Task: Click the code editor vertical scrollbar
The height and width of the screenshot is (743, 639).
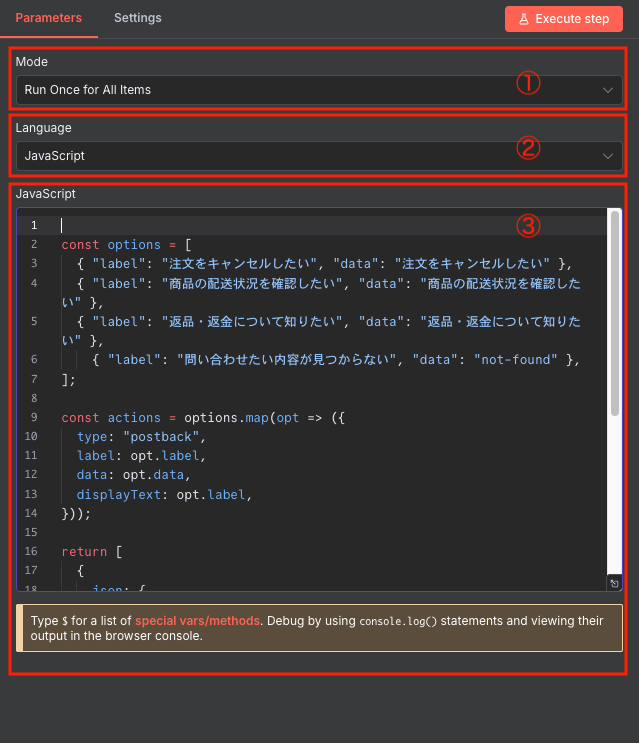Action: (x=615, y=314)
